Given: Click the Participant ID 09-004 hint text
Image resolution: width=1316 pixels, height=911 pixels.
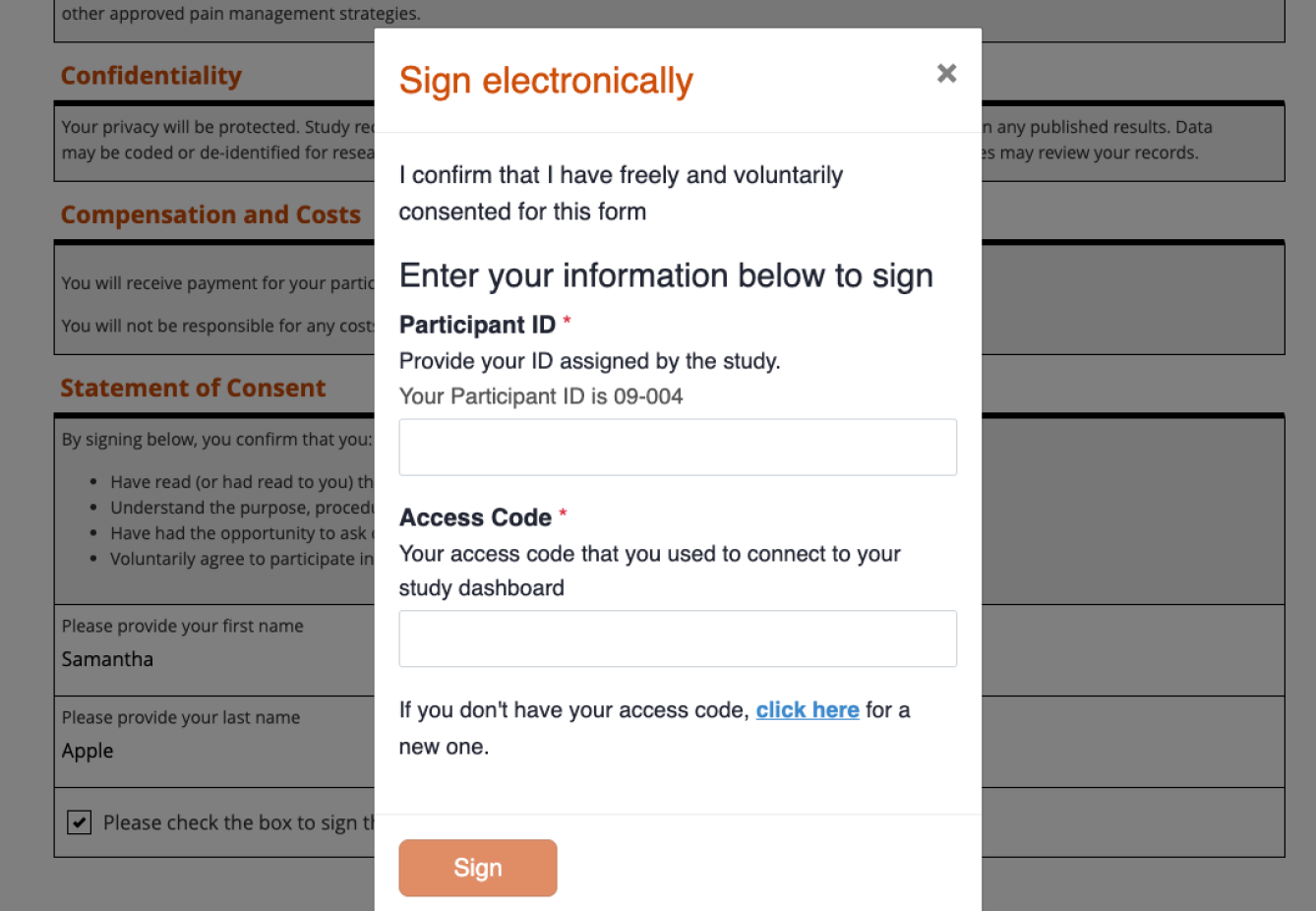Looking at the screenshot, I should coord(541,396).
